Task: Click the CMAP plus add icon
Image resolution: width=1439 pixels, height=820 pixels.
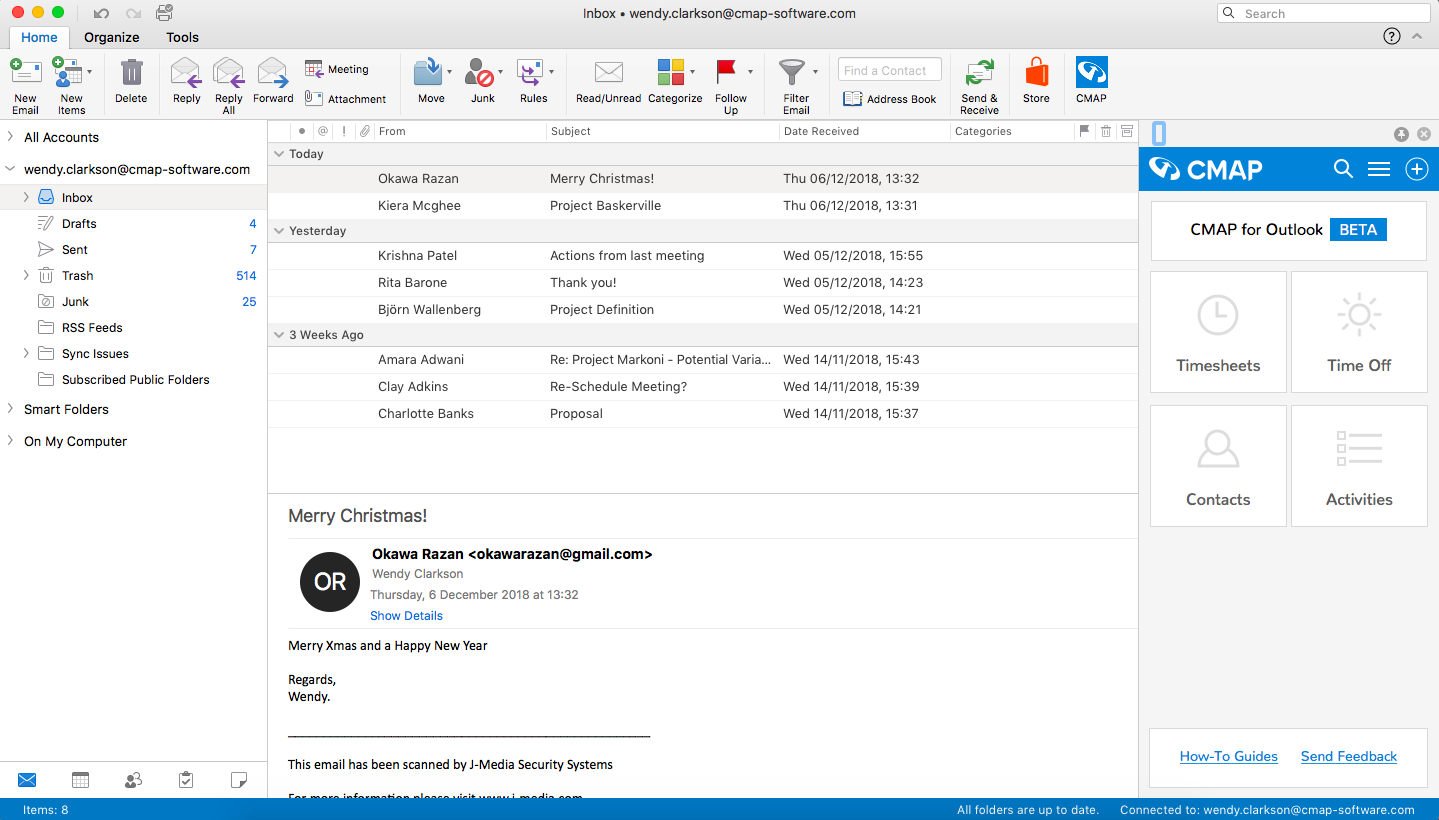Action: [1417, 169]
